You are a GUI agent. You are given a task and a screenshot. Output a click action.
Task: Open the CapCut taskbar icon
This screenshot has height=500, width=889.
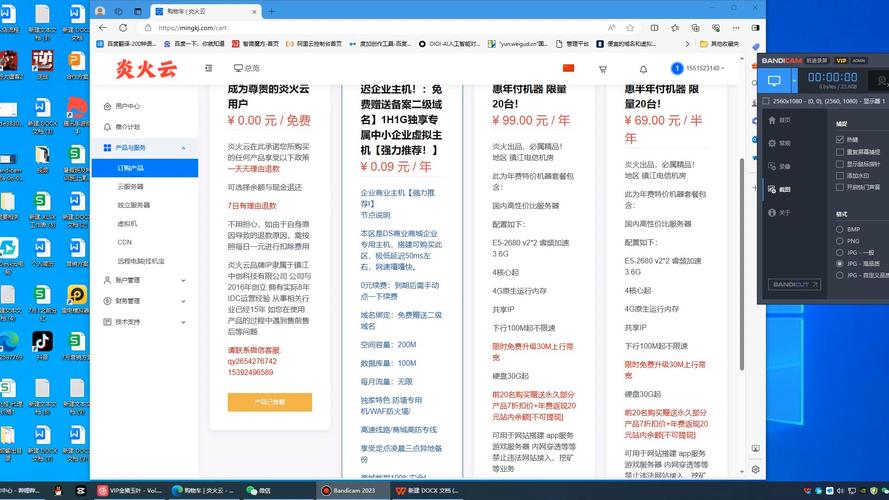click(81, 490)
